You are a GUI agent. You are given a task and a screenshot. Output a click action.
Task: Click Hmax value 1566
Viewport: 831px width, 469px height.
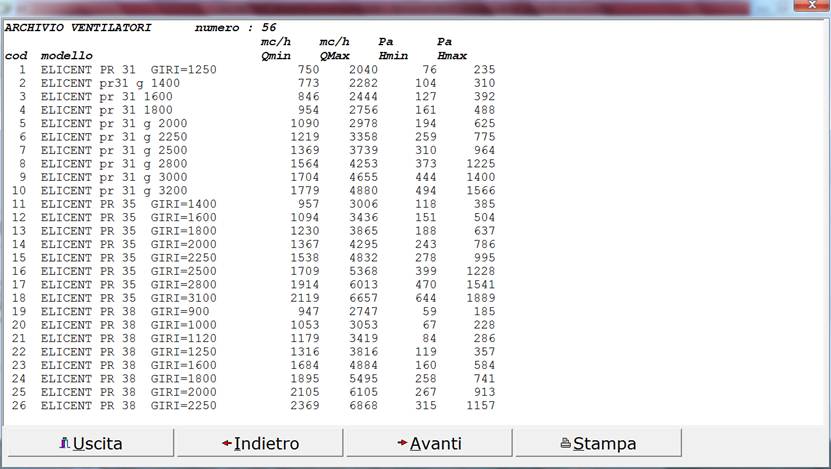[x=481, y=191]
